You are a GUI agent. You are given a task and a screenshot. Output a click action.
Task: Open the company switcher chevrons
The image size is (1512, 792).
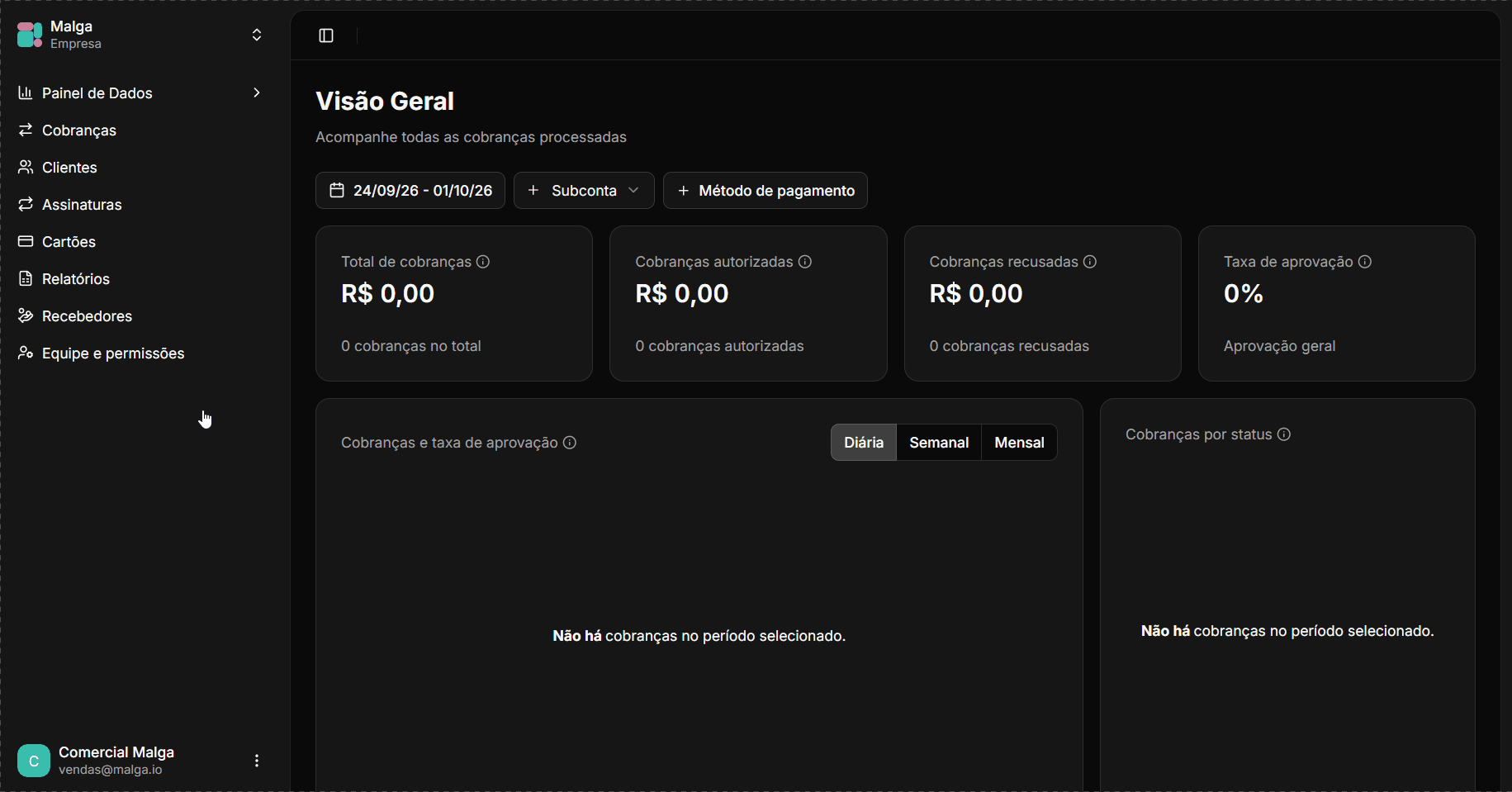click(257, 35)
